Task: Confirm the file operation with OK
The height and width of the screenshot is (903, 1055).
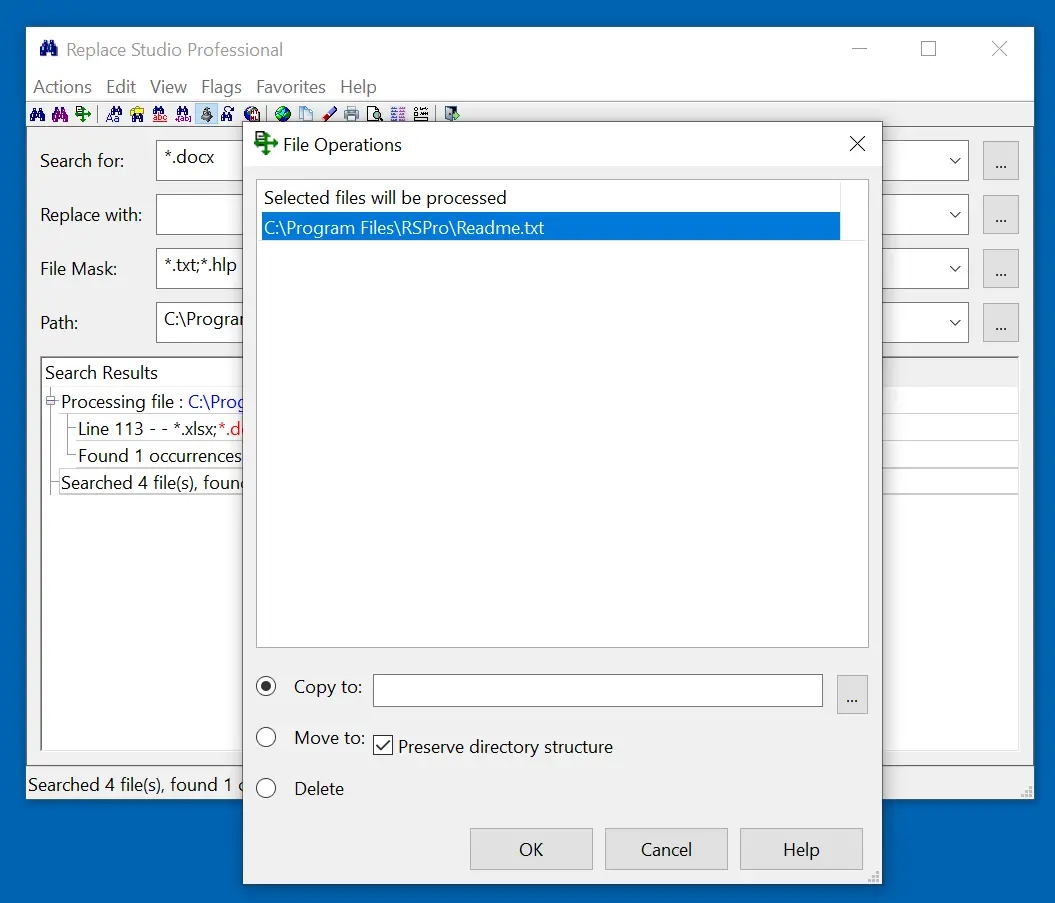Action: (x=531, y=849)
